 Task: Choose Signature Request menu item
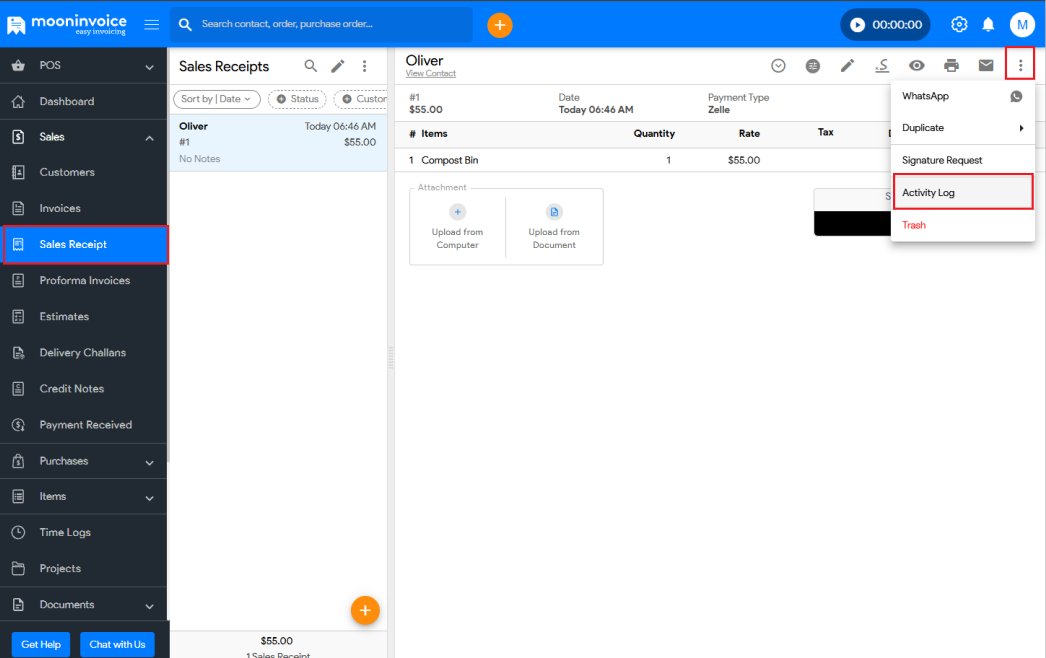click(963, 160)
